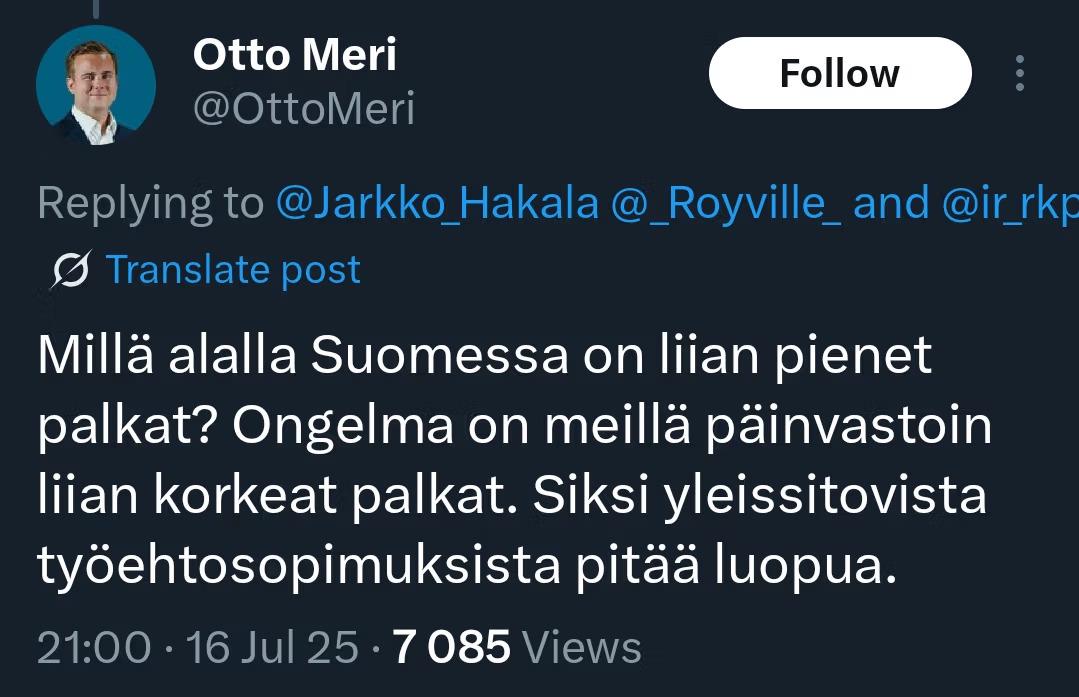
Task: Click the 16 Jul 25 date
Action: (x=272, y=647)
